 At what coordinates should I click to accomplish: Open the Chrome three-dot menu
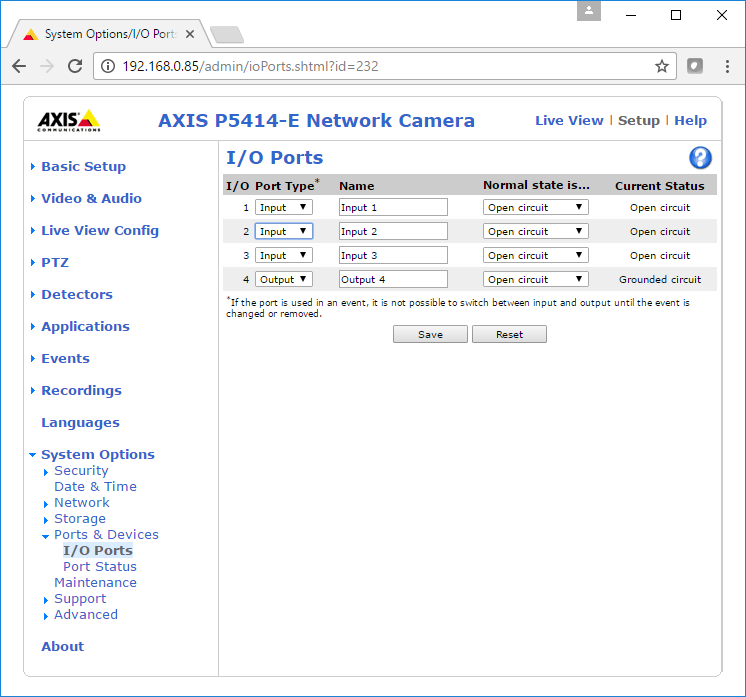[727, 66]
